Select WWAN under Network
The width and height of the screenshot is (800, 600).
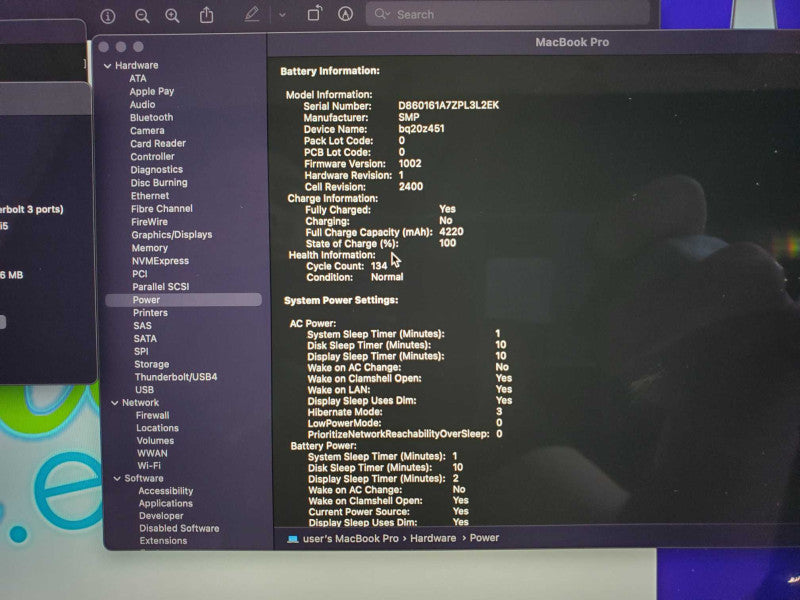pos(152,453)
